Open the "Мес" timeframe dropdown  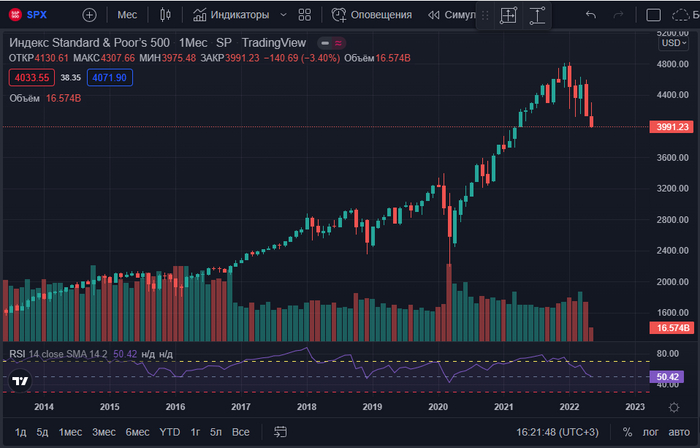pos(127,15)
